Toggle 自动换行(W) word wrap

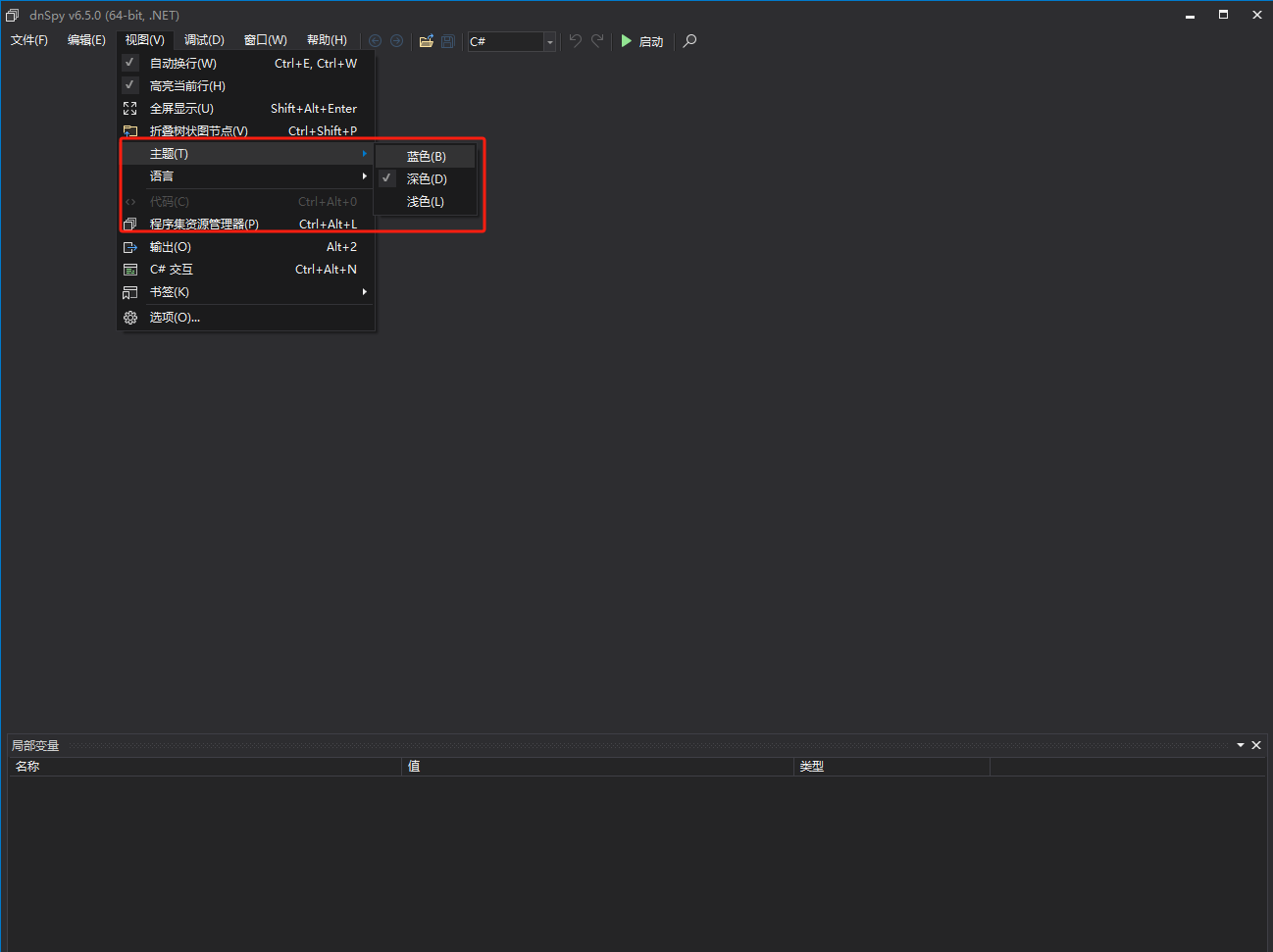[246, 64]
